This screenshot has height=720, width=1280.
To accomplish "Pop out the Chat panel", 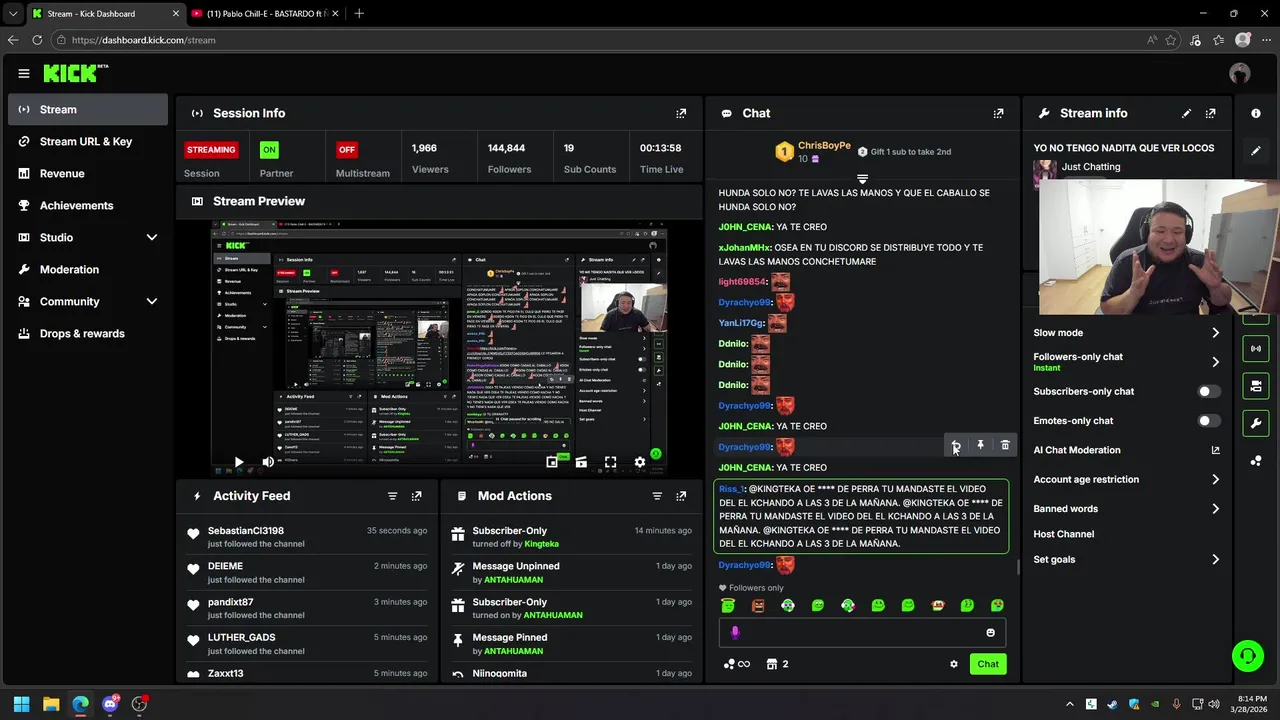I will point(998,114).
